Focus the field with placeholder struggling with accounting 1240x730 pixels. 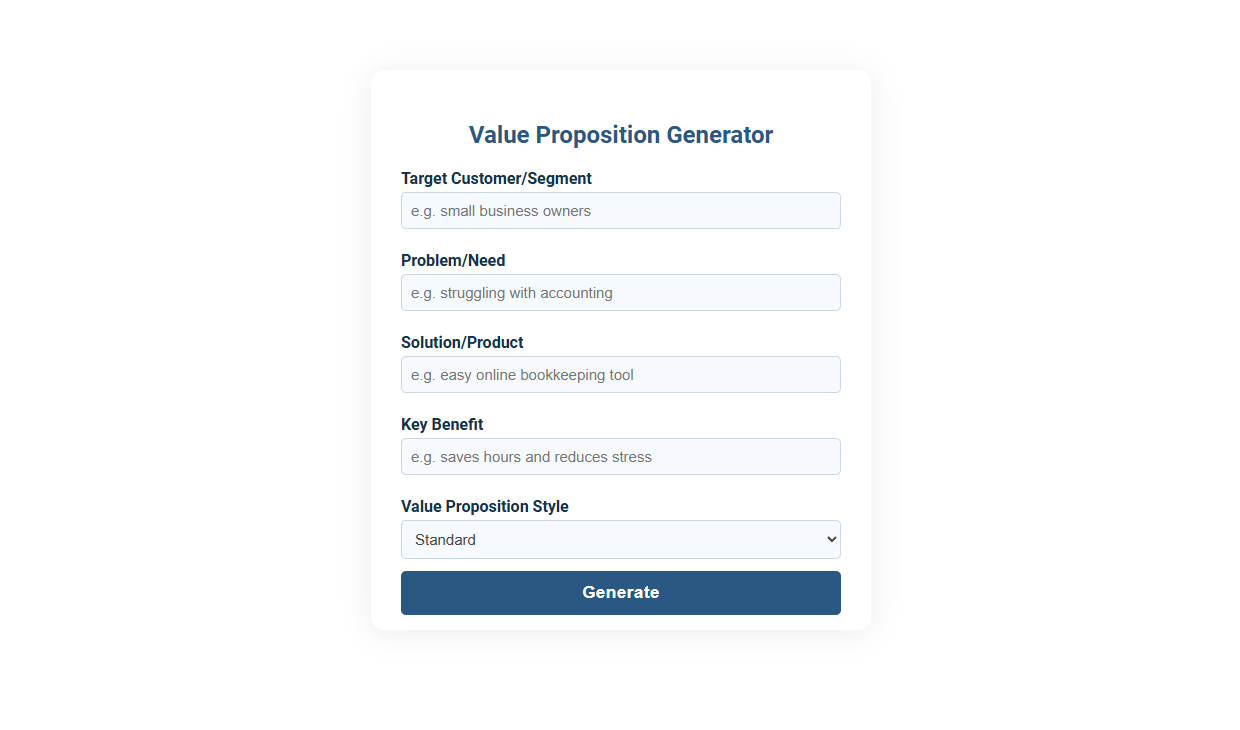point(620,292)
